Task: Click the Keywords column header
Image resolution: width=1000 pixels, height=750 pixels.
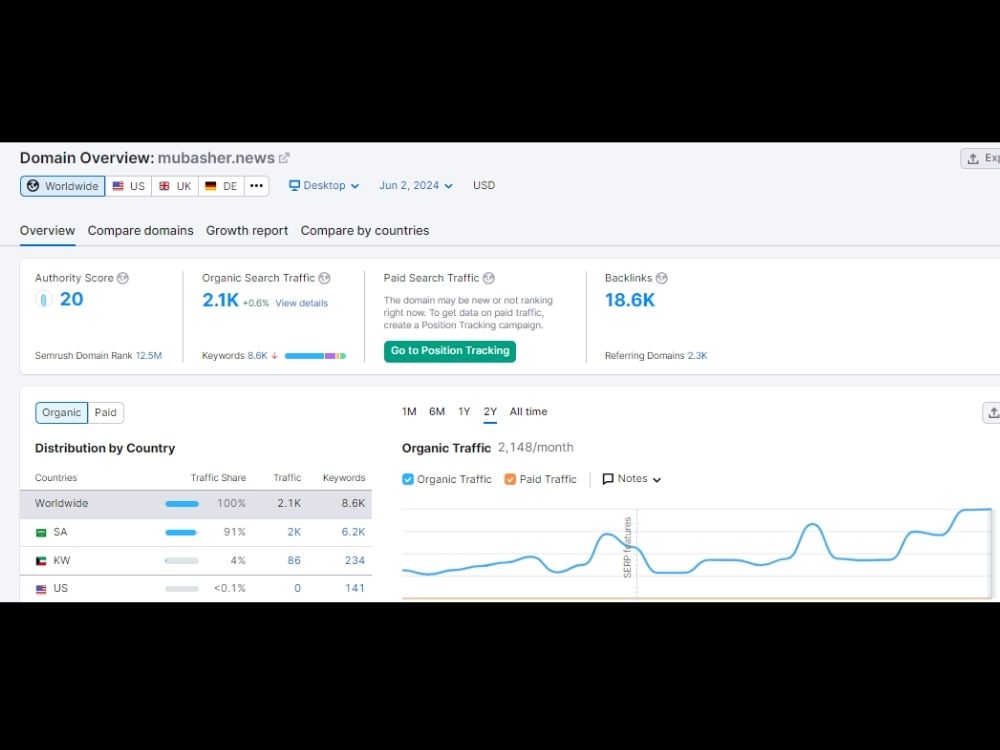Action: (344, 478)
